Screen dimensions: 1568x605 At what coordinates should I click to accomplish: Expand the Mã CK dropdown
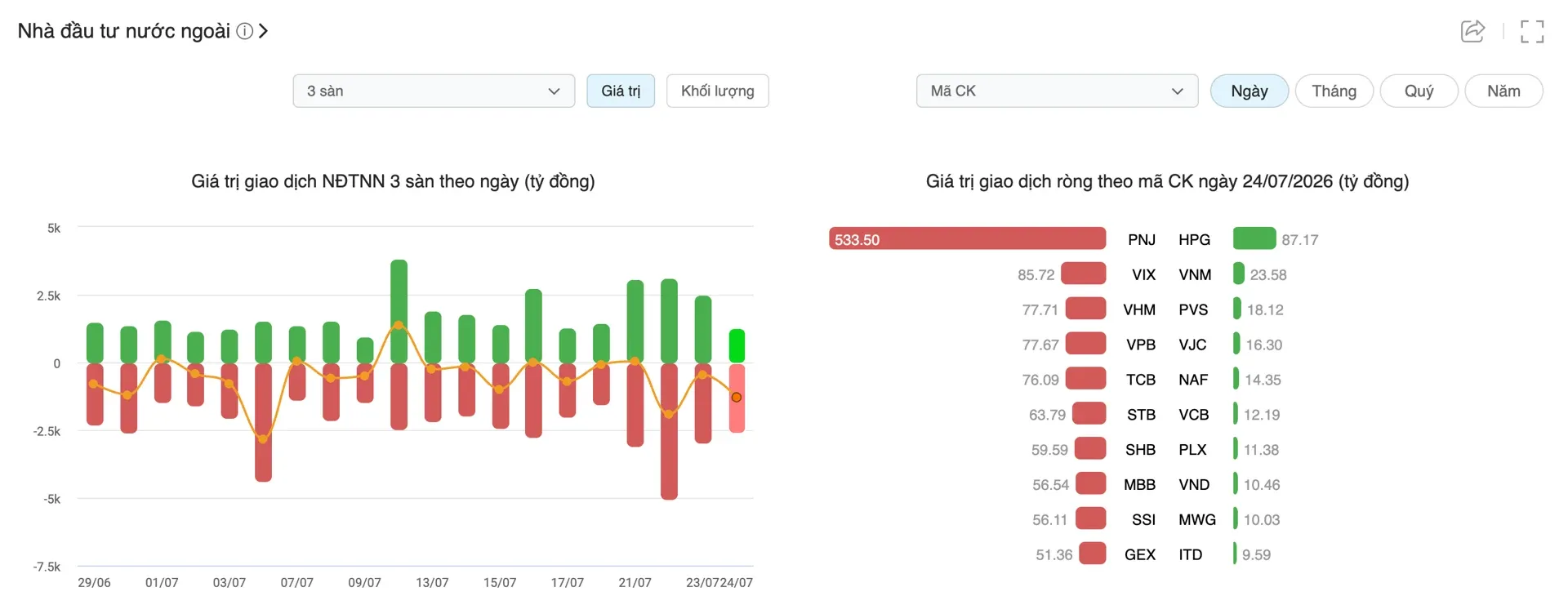pyautogui.click(x=1057, y=91)
